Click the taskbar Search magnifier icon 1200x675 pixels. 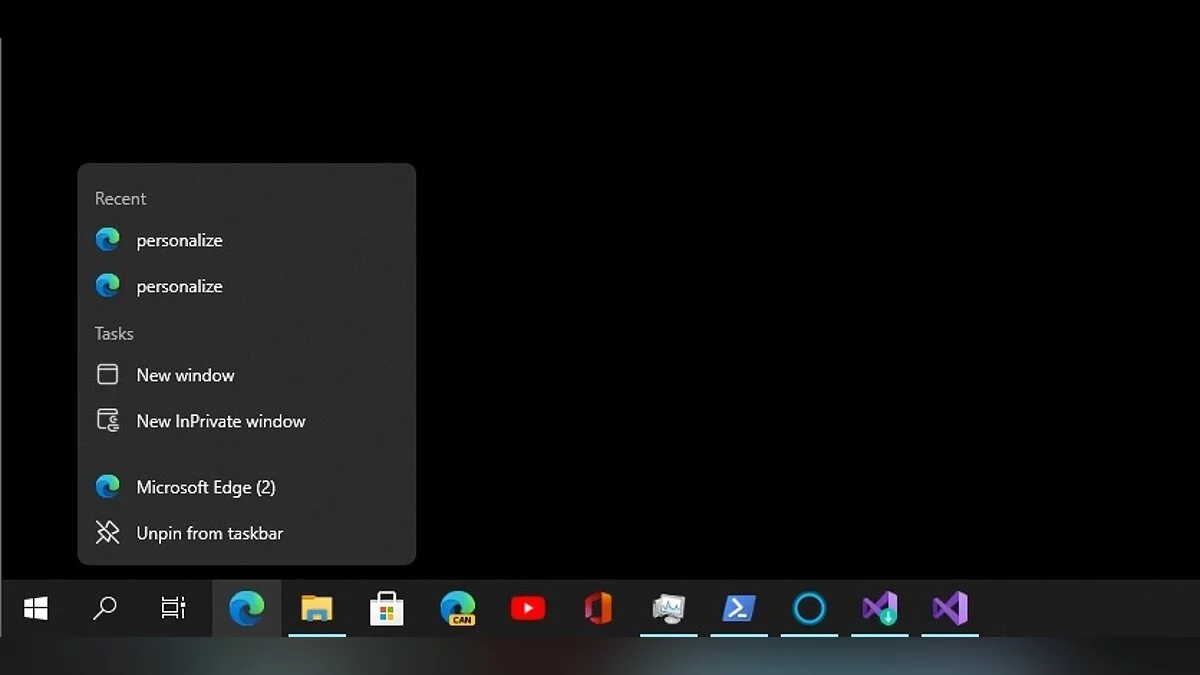(105, 608)
